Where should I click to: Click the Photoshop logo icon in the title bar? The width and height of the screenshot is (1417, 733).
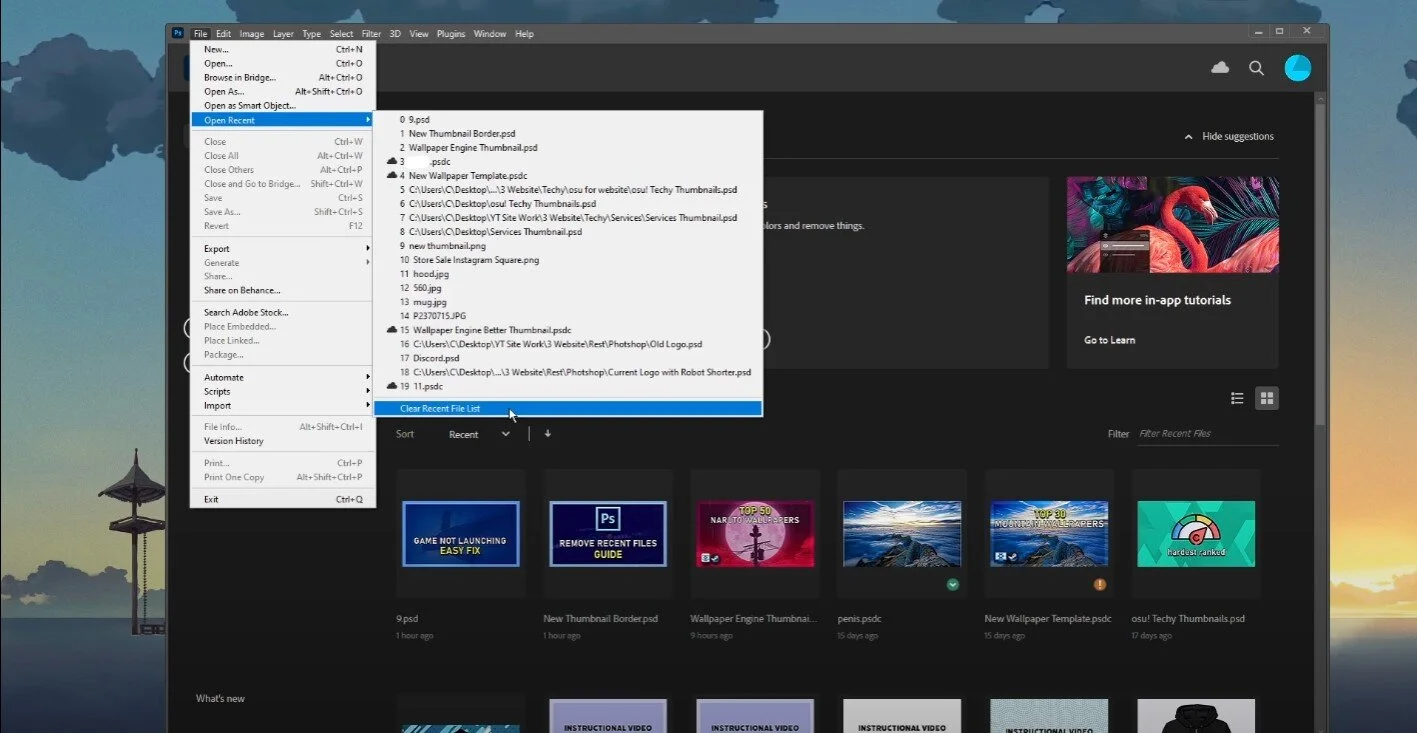(x=176, y=32)
